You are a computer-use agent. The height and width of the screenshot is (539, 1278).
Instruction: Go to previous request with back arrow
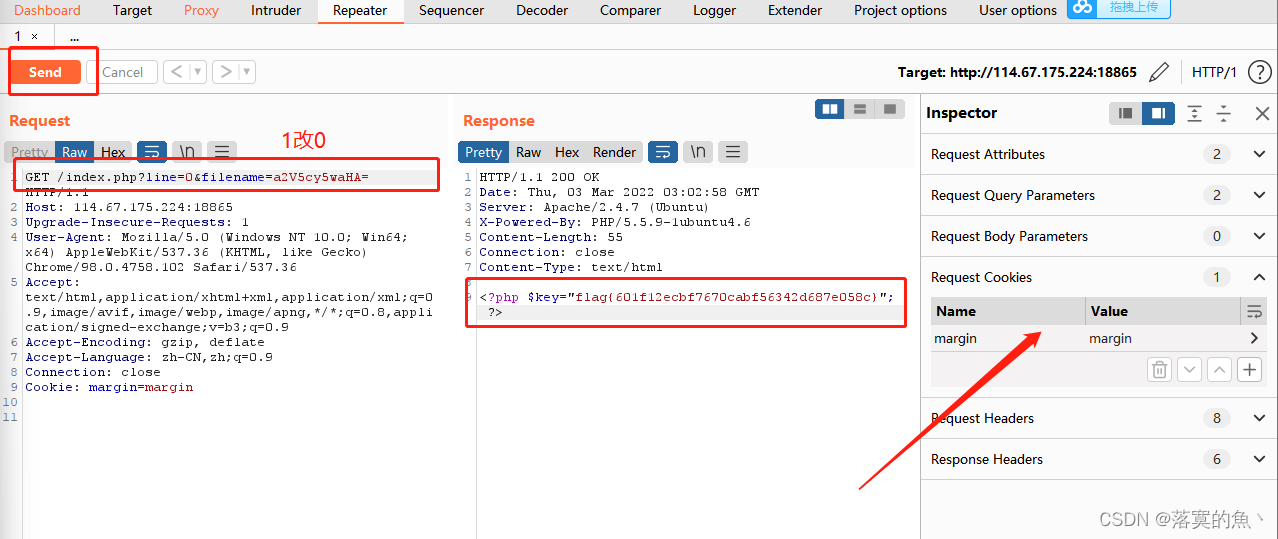point(176,72)
